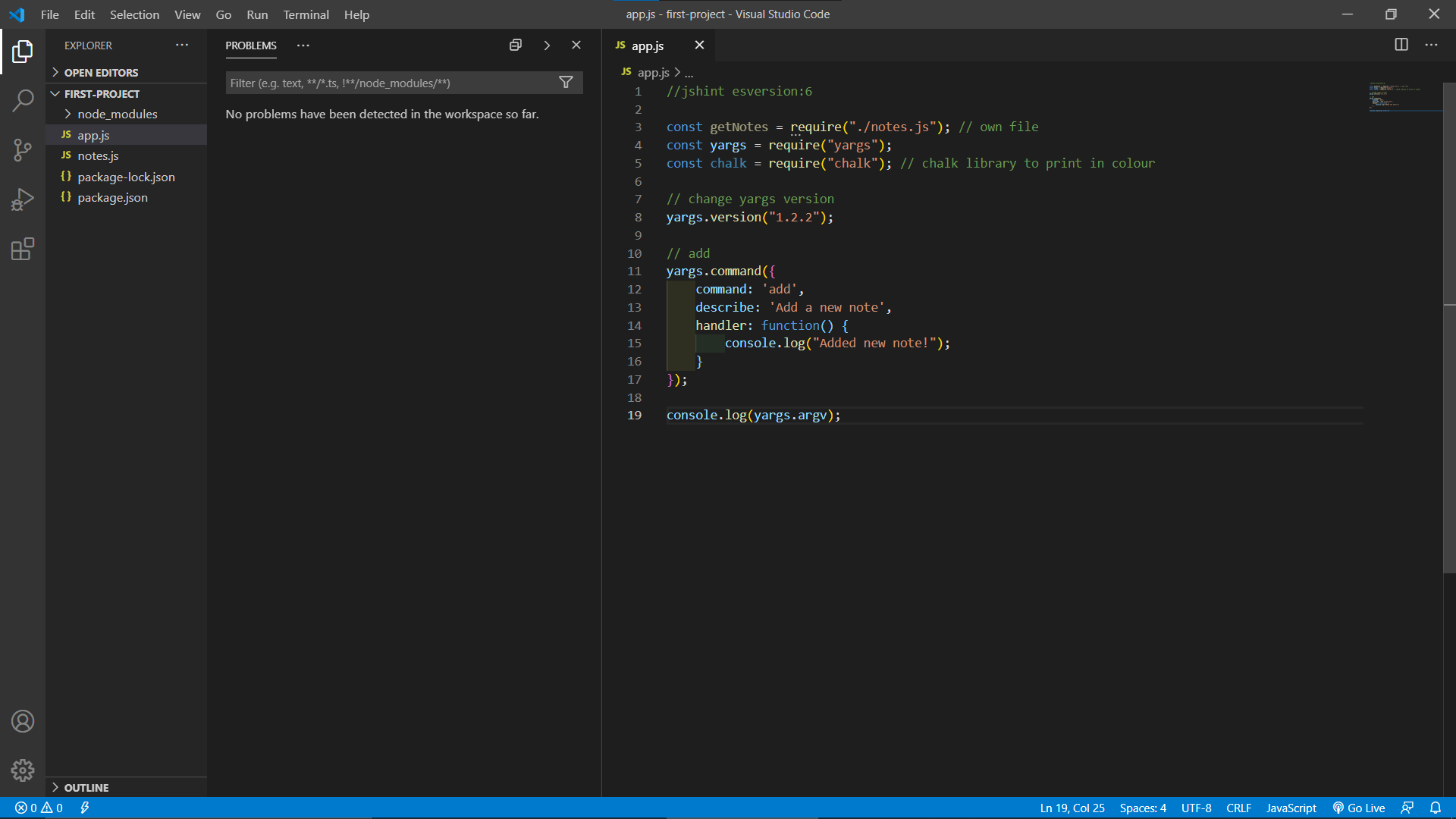Open Run and Debug view
This screenshot has height=819, width=1456.
(23, 199)
